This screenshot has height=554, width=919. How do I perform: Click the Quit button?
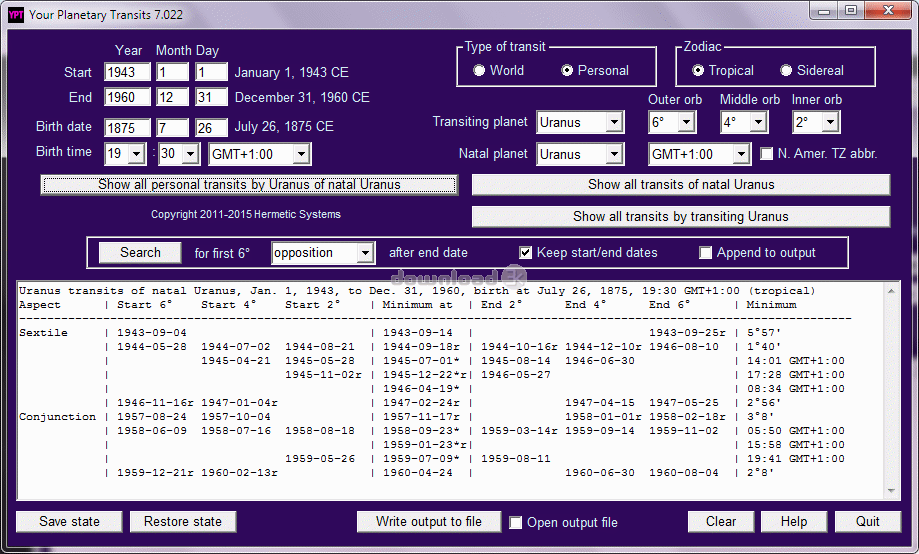click(868, 521)
